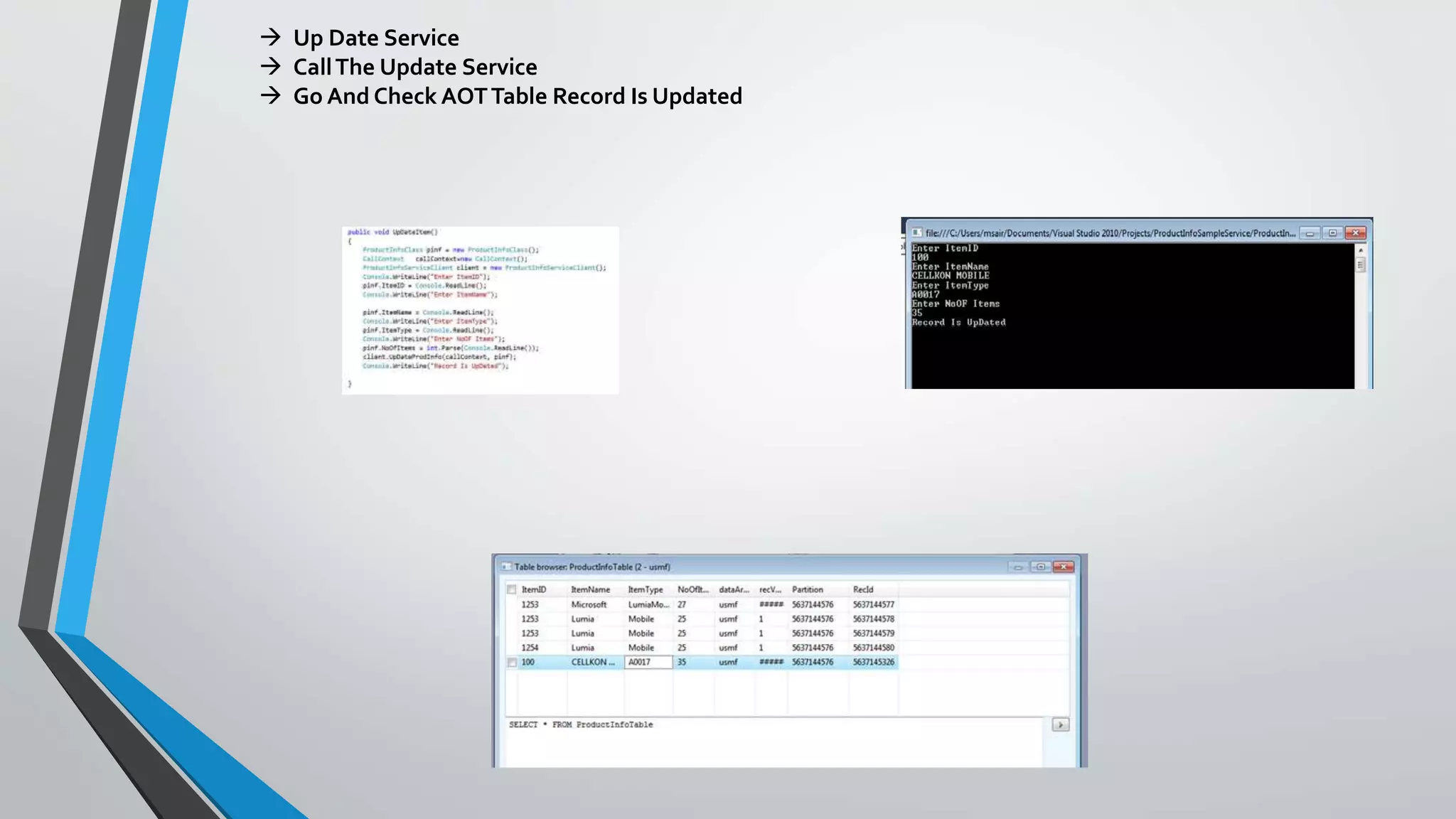This screenshot has width=1456, height=819.
Task: Click the ItemID cell reading 1254
Action: pos(530,648)
